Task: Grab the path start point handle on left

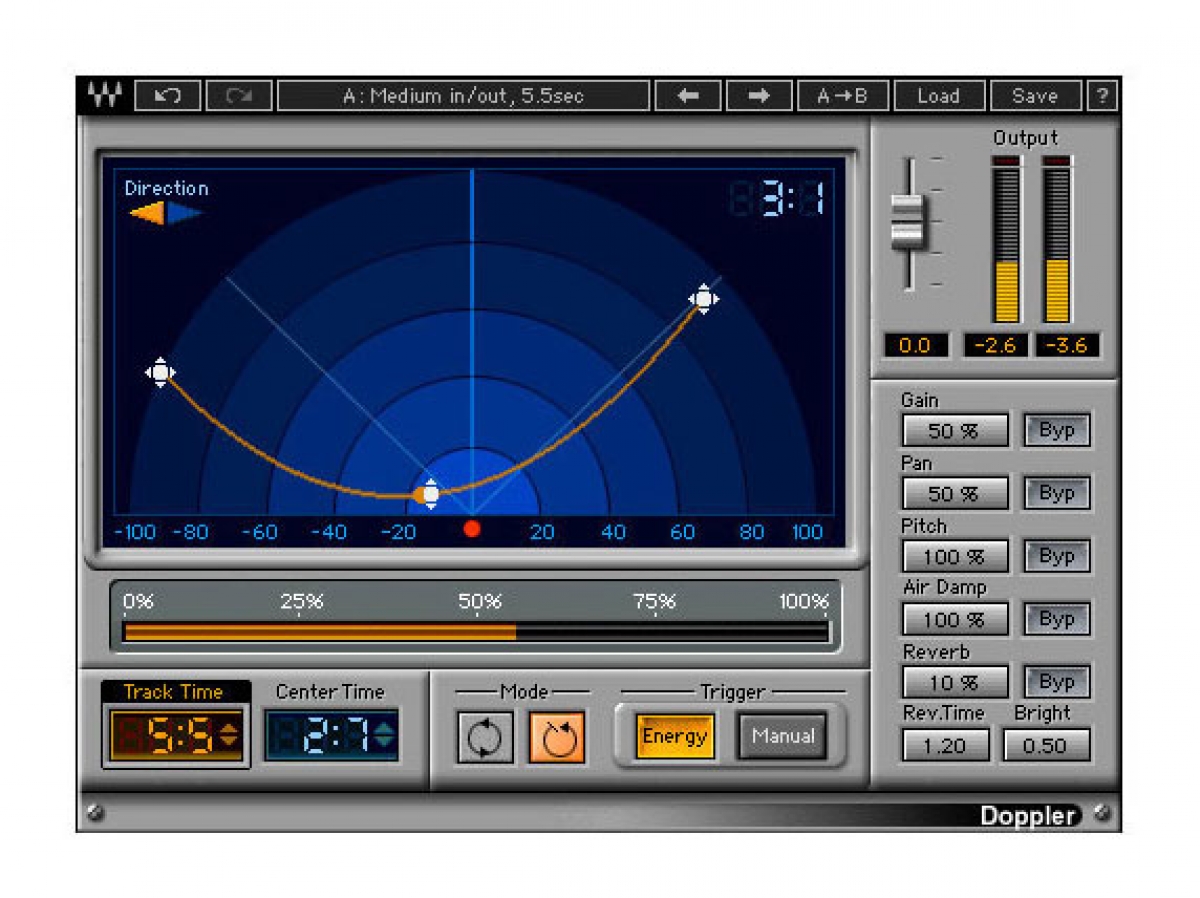Action: 160,373
